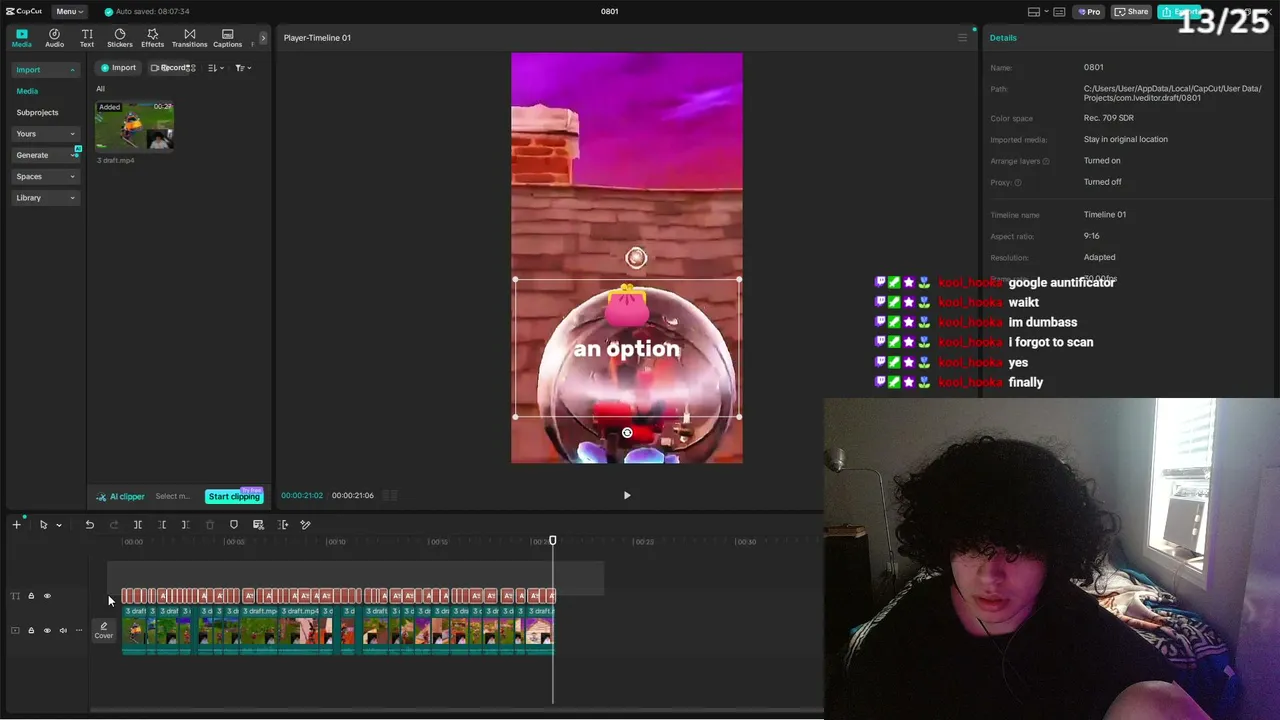Open the Stickers panel

tap(120, 38)
